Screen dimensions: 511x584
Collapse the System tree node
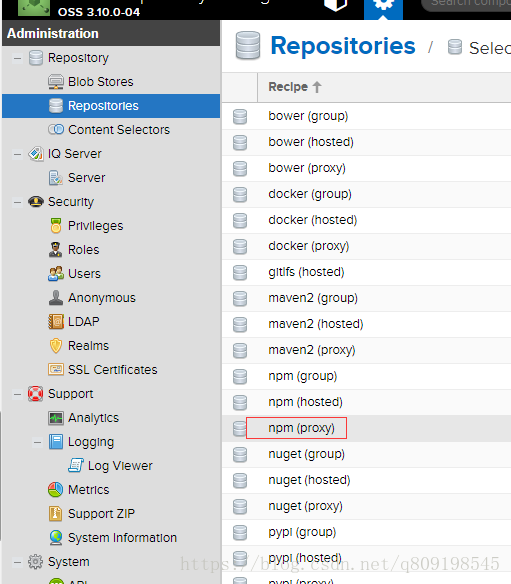tap(17, 562)
